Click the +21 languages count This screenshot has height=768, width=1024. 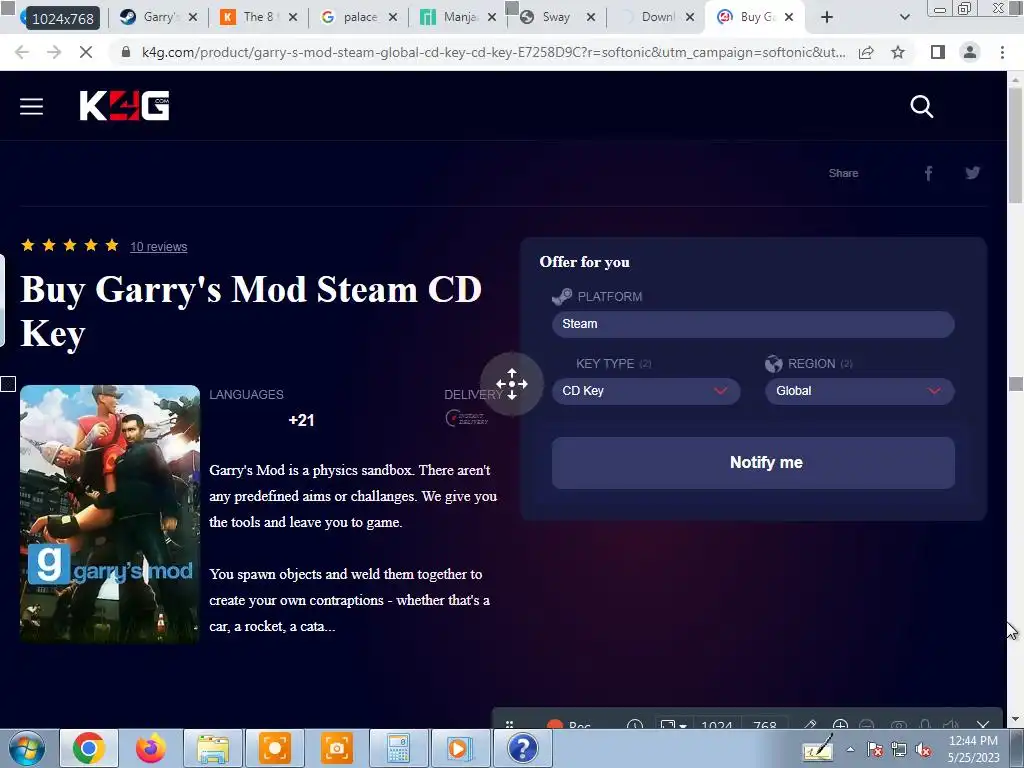coord(301,421)
